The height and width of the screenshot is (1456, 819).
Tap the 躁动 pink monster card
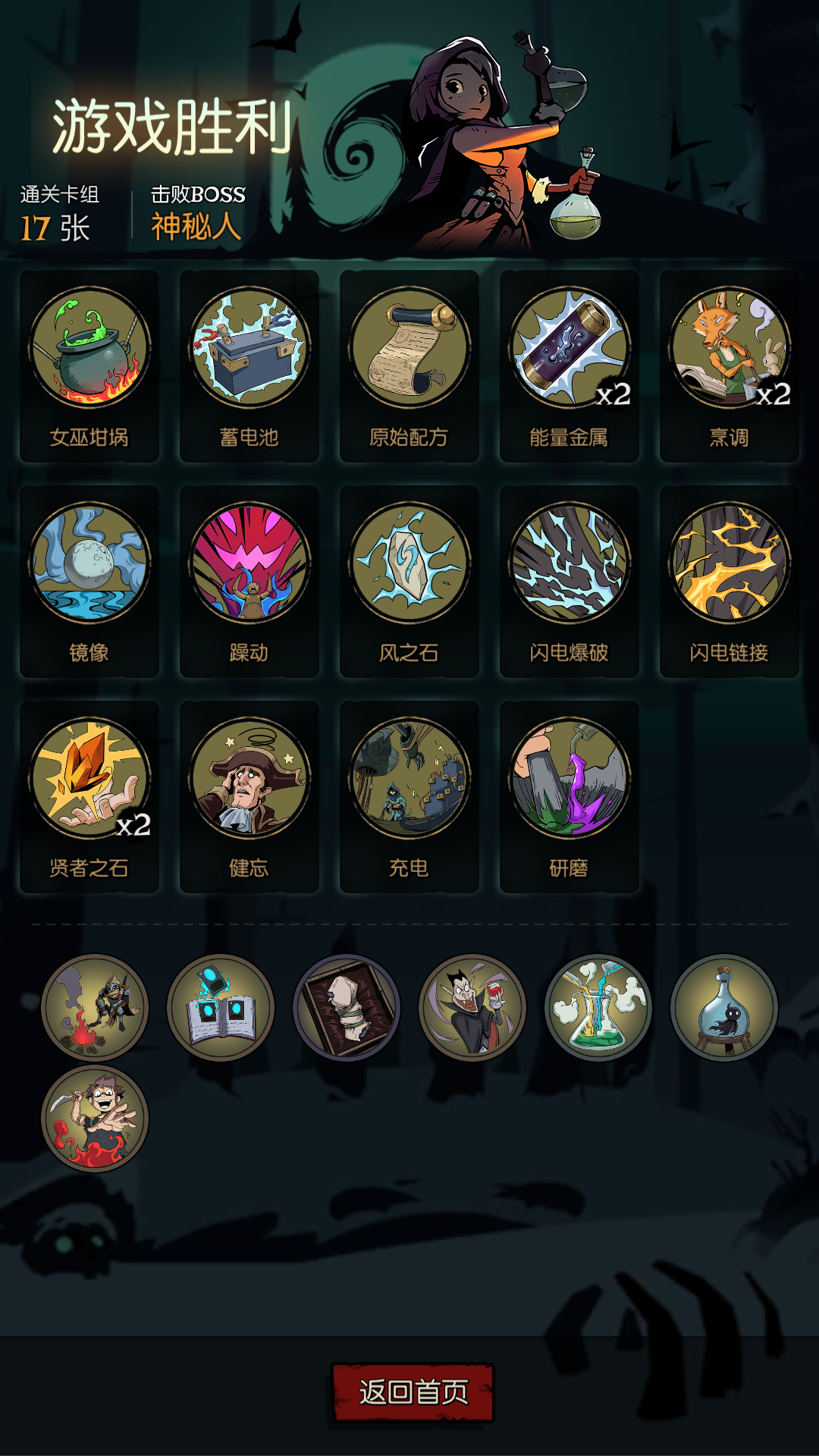pyautogui.click(x=249, y=581)
